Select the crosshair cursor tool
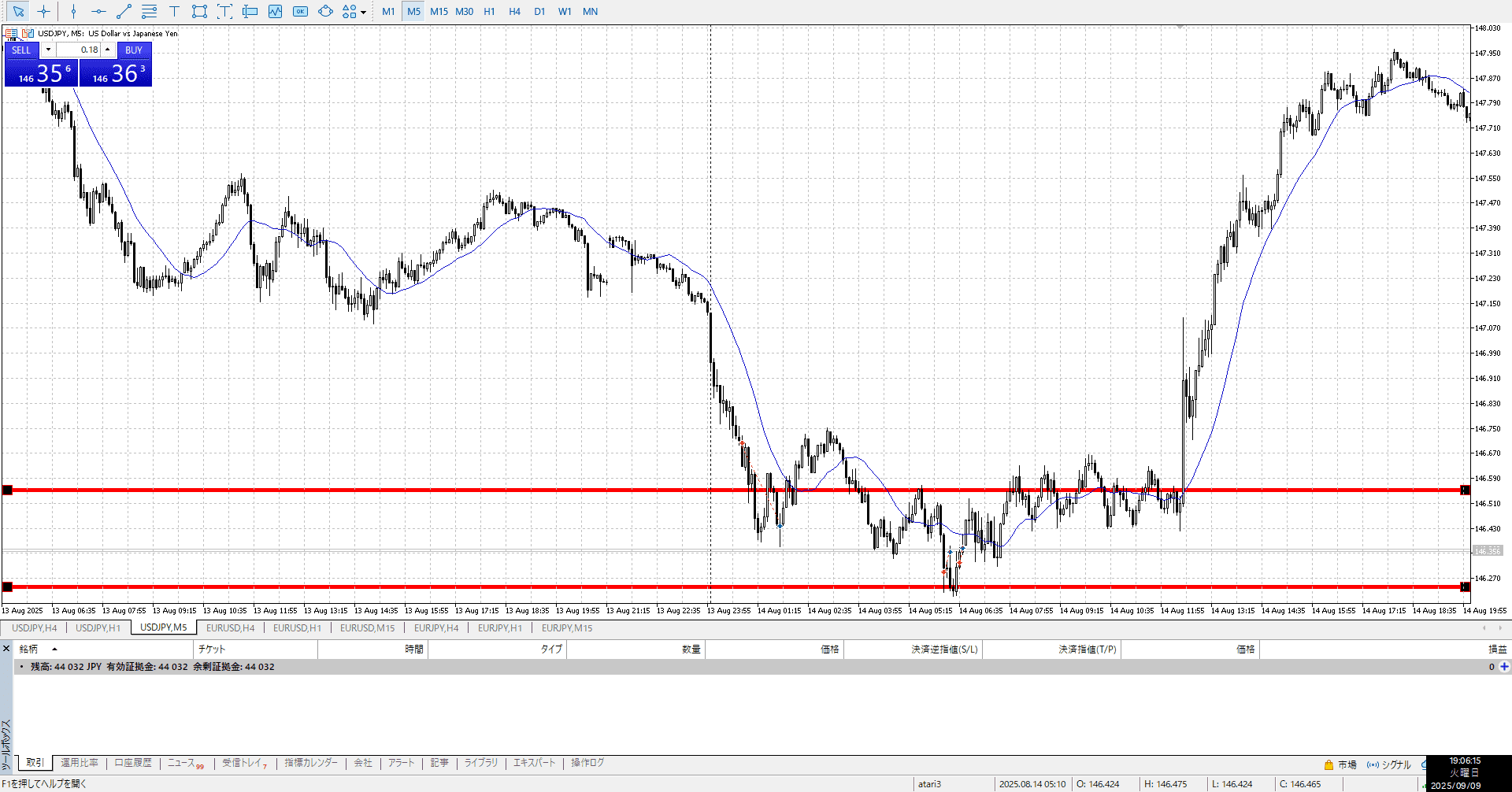 43,12
